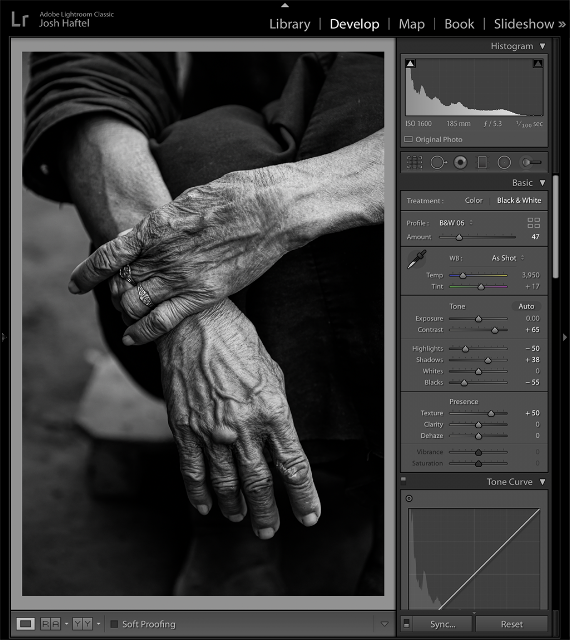Select the Crop Overlay tool
The height and width of the screenshot is (640, 570).
[x=414, y=162]
